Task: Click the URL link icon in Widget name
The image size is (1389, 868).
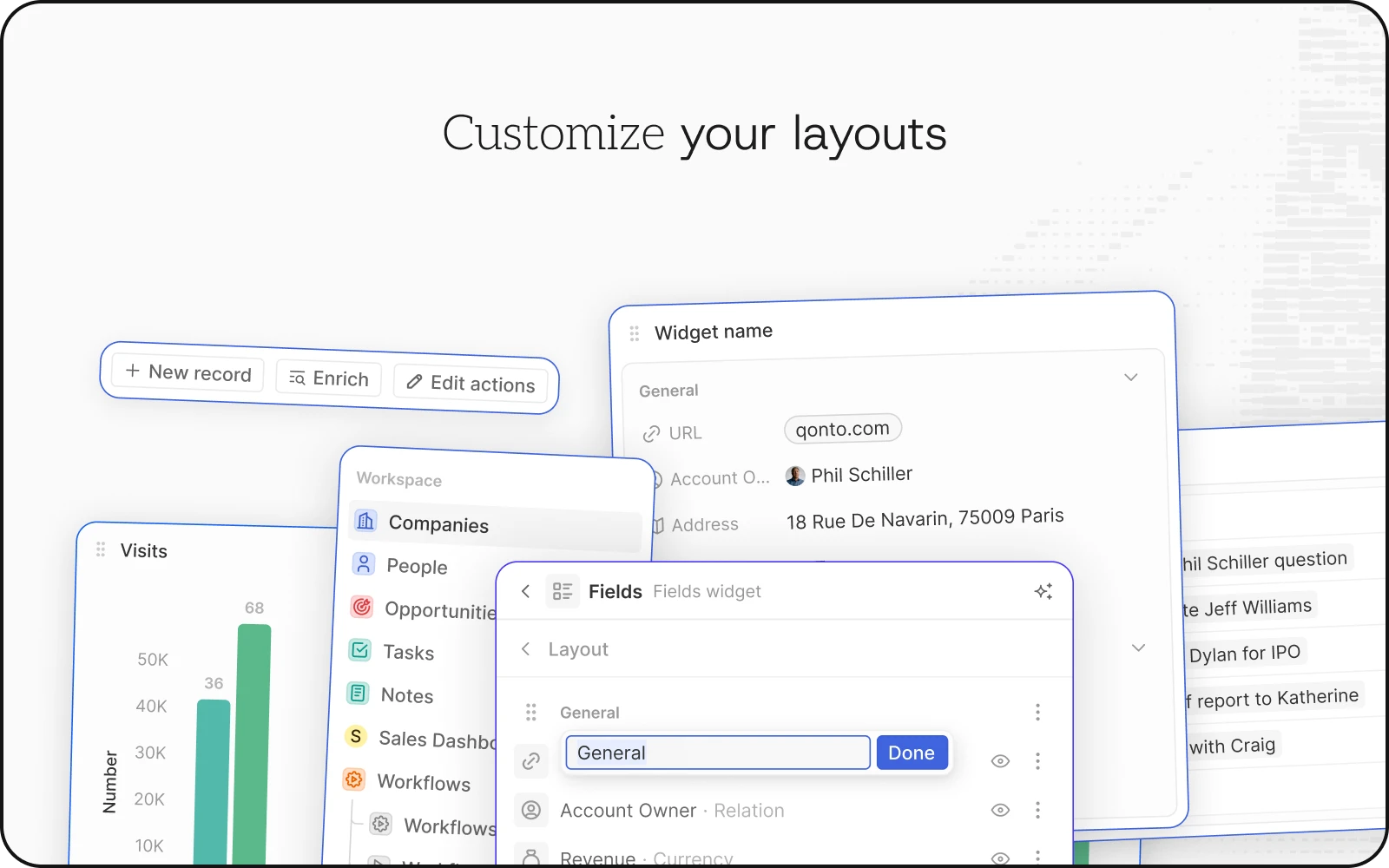Action: point(651,433)
